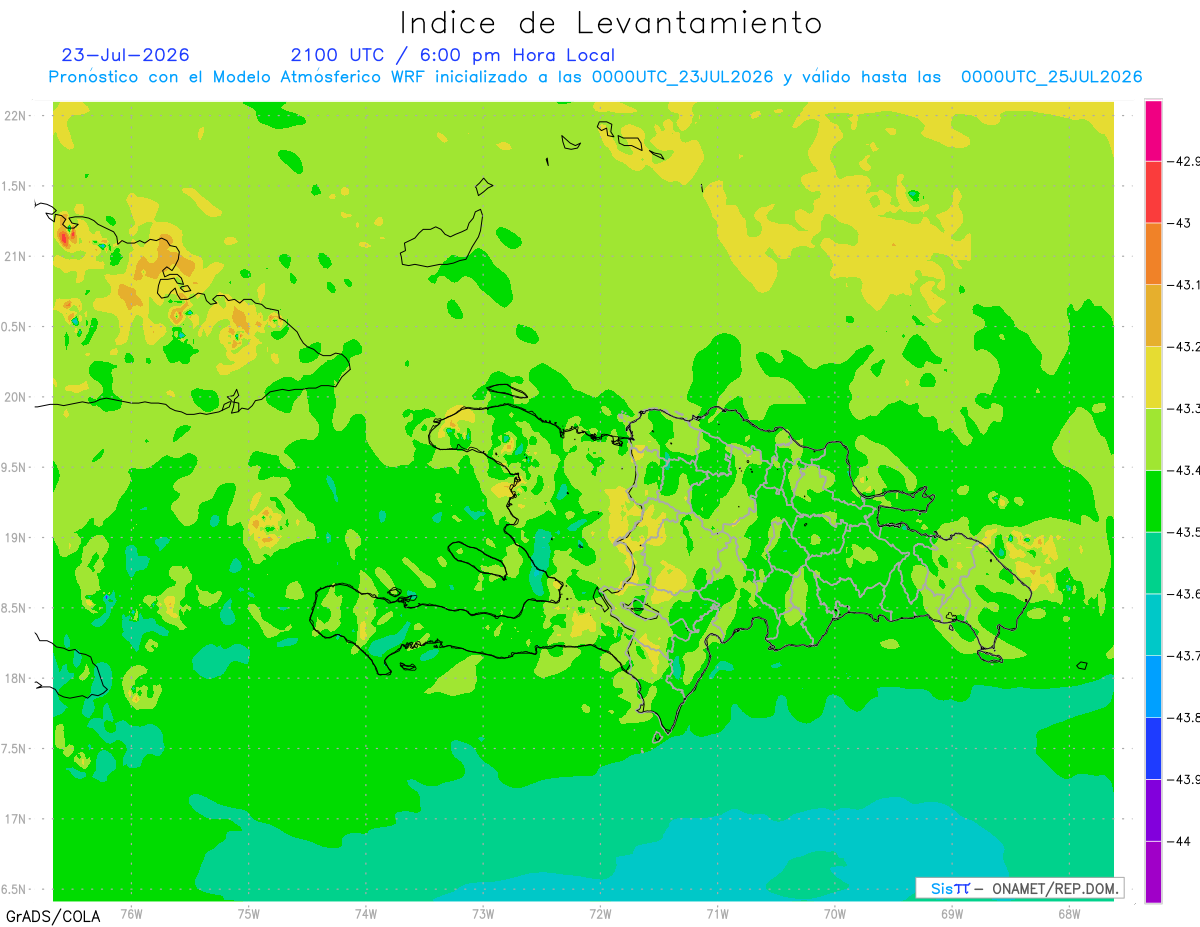Pick the bright green swatch between -43.4 and -43.5
The image size is (1200, 927).
pyautogui.click(x=1153, y=501)
